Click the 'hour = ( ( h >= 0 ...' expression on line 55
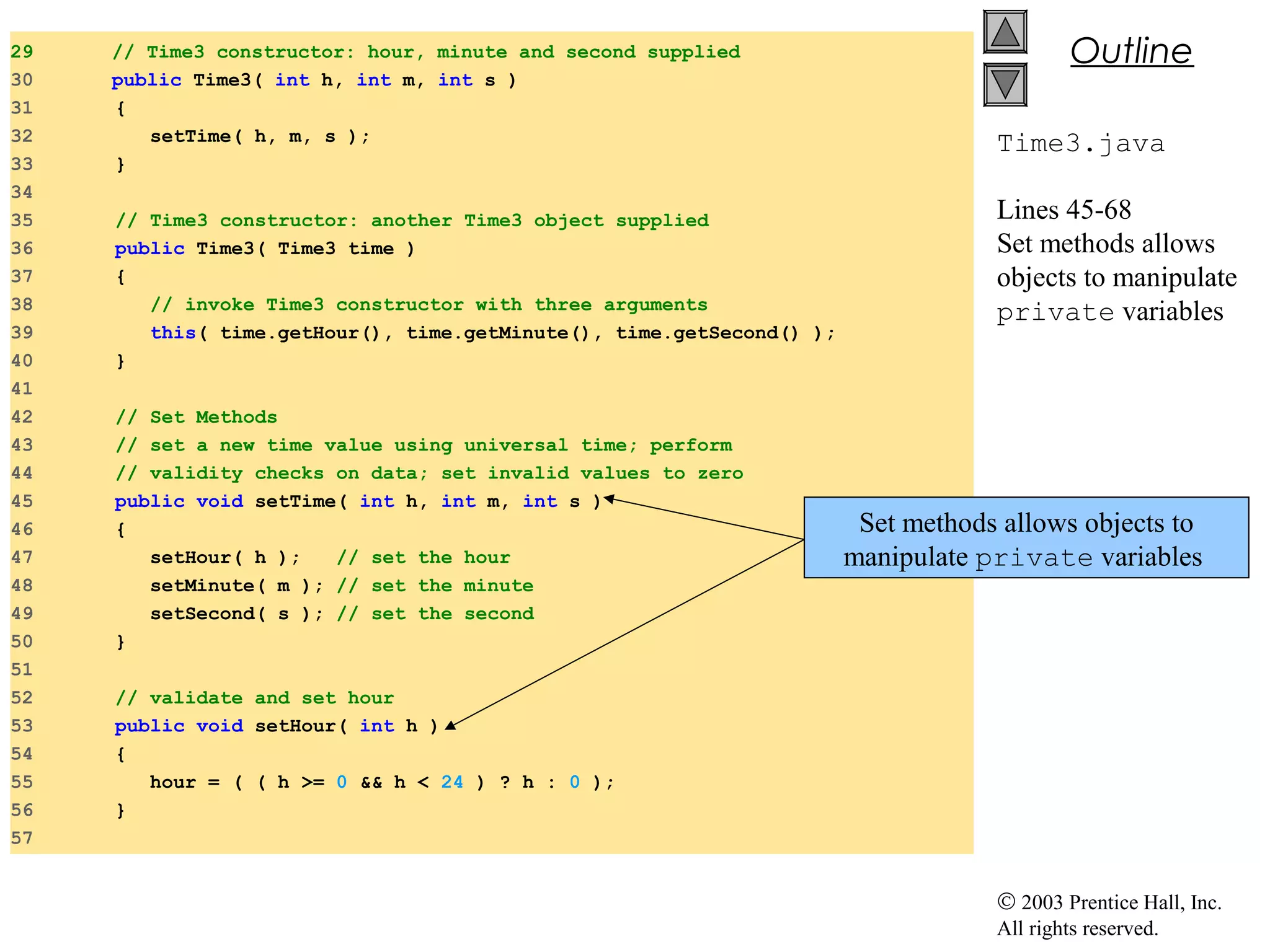 (x=381, y=782)
